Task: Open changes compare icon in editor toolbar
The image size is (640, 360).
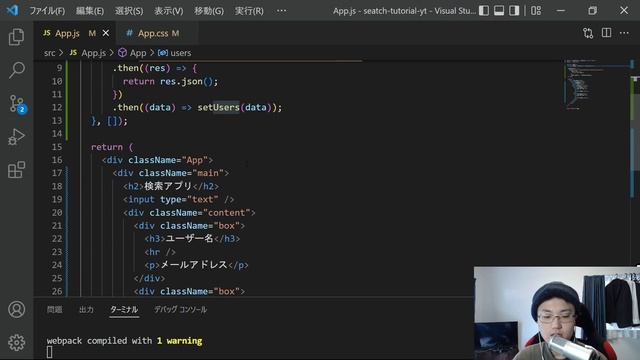Action: [588, 33]
